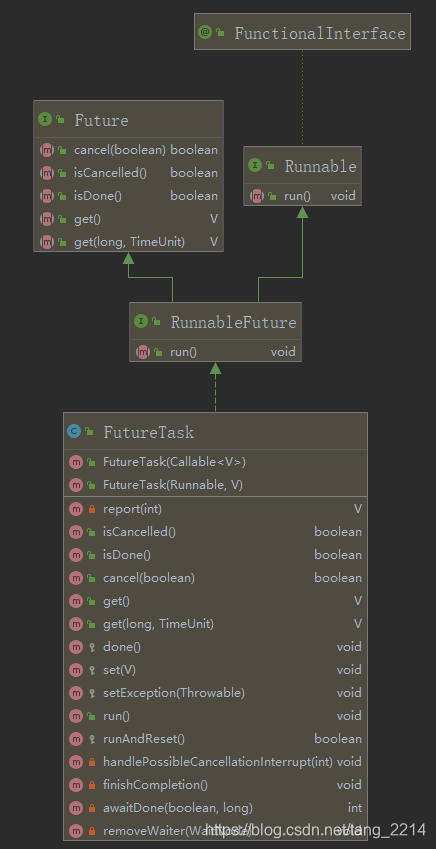Click method icon of FutureTask cancel(boolean)
The height and width of the screenshot is (849, 436).
pyautogui.click(x=76, y=578)
